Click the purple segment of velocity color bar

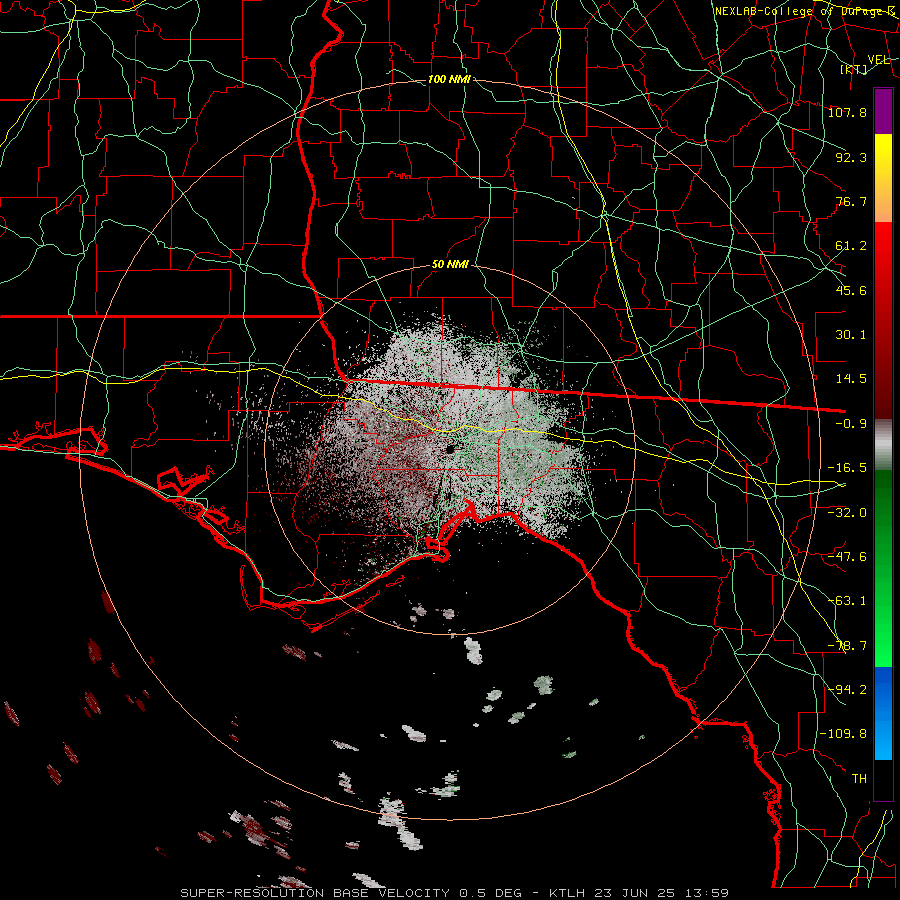pyautogui.click(x=883, y=111)
